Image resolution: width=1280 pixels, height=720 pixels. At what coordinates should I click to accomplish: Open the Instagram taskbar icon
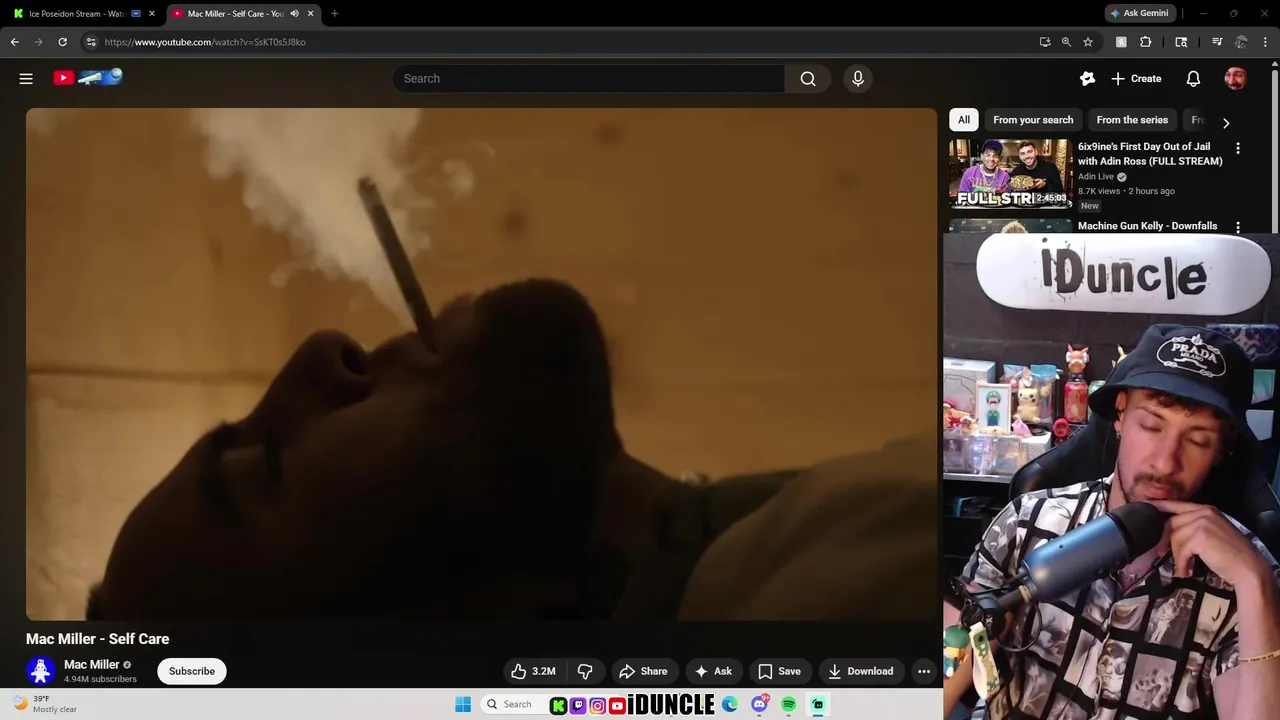597,706
